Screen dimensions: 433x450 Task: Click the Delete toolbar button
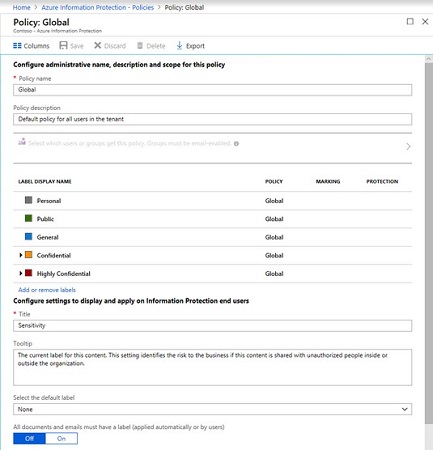(151, 46)
